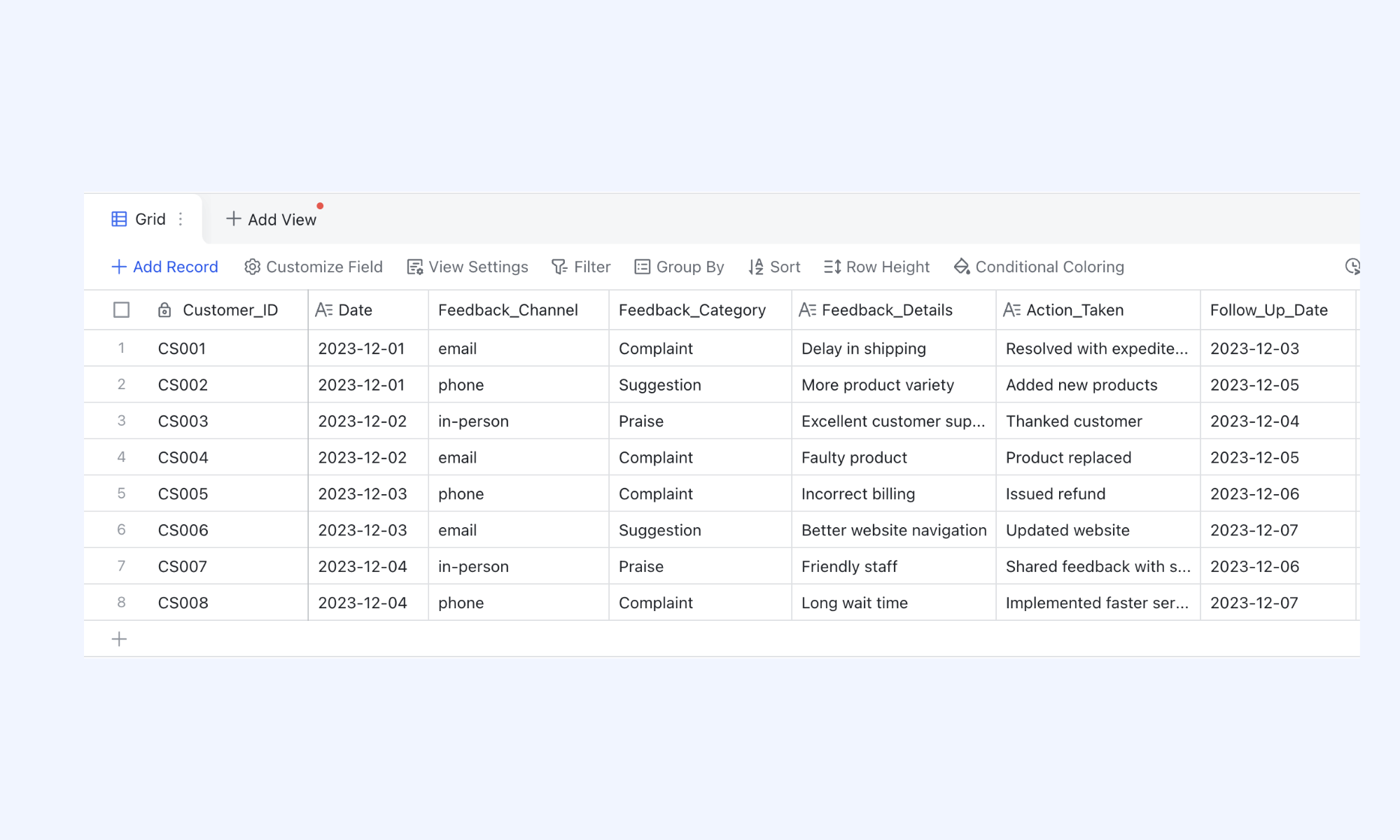Select 'Thanked customer' cell
The image size is (1400, 840).
[x=1098, y=421]
